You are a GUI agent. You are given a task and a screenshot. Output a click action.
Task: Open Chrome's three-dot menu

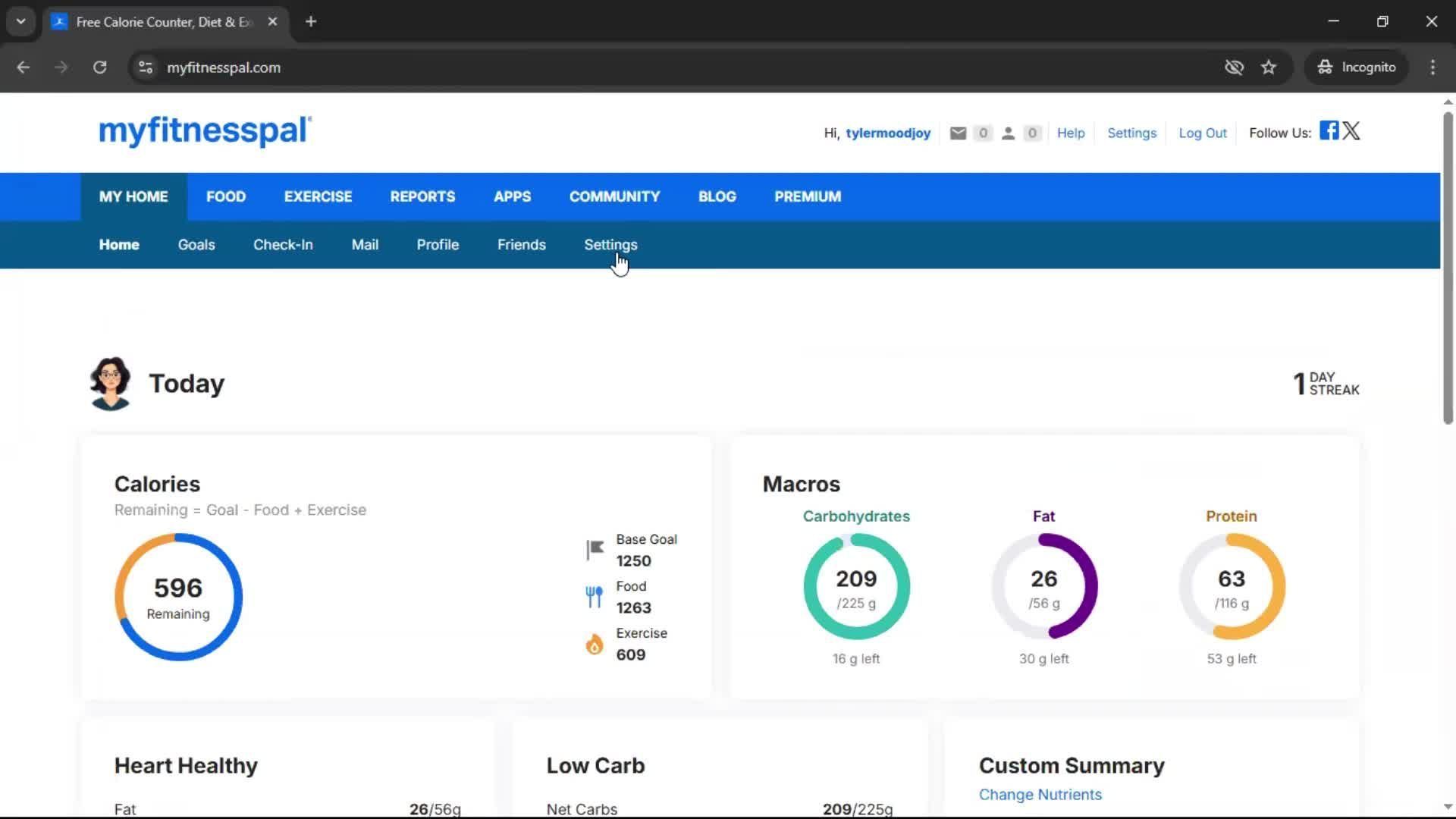pyautogui.click(x=1432, y=67)
